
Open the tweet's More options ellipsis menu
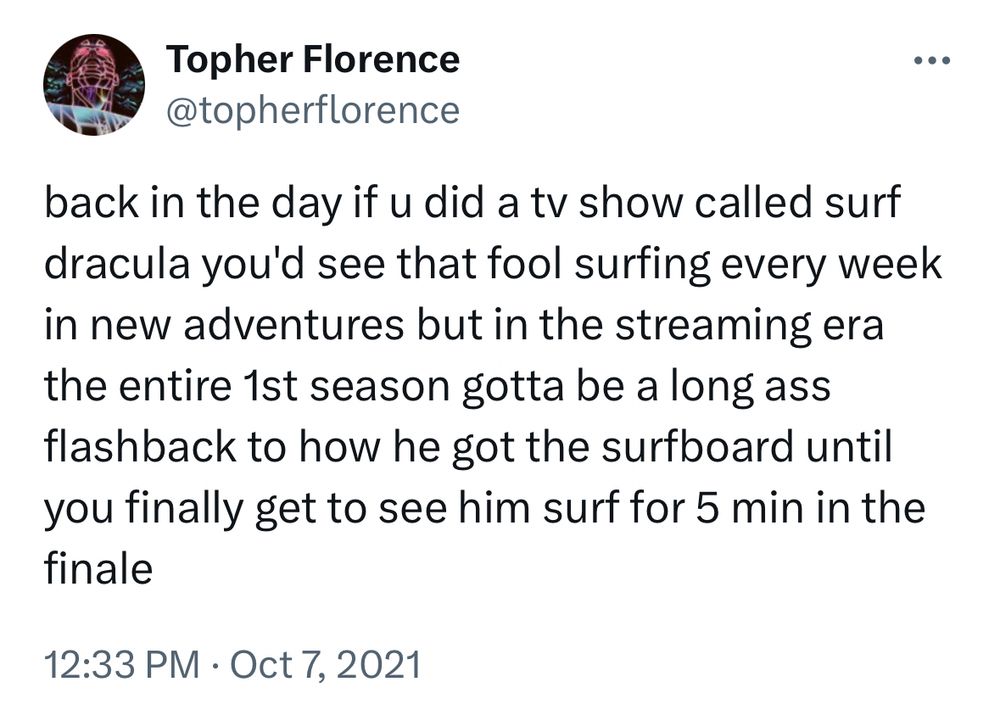coord(934,60)
